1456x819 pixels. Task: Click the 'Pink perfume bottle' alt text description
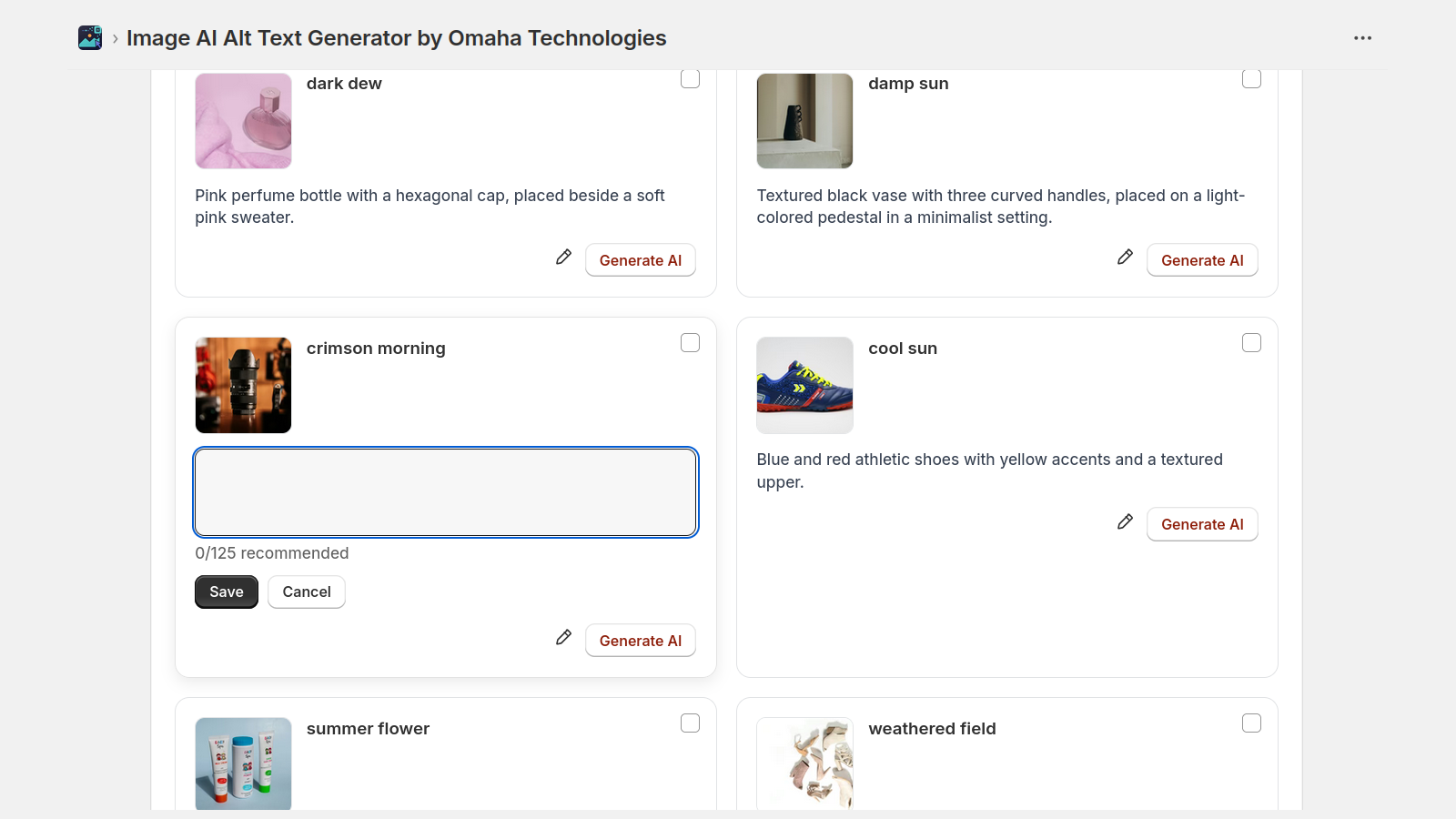click(x=430, y=207)
